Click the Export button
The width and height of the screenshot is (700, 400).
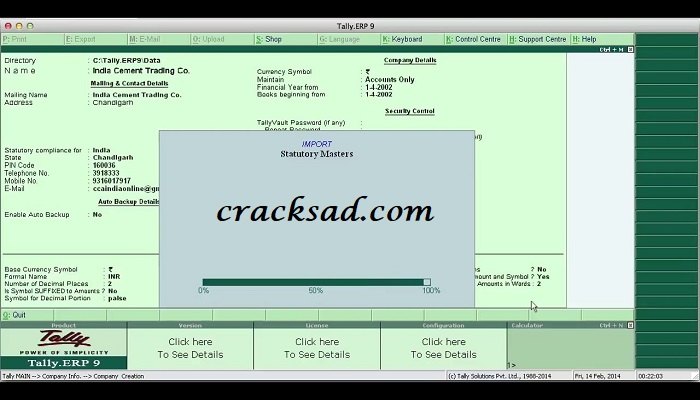click(96, 39)
